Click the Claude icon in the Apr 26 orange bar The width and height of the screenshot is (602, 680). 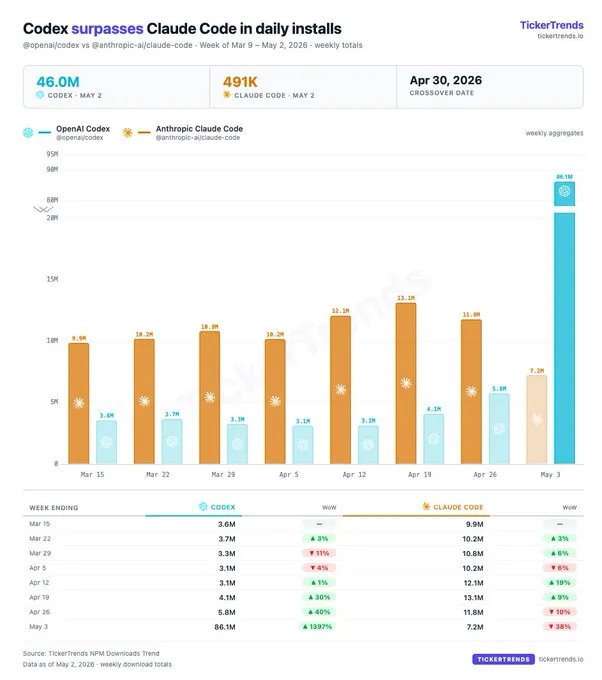click(471, 392)
